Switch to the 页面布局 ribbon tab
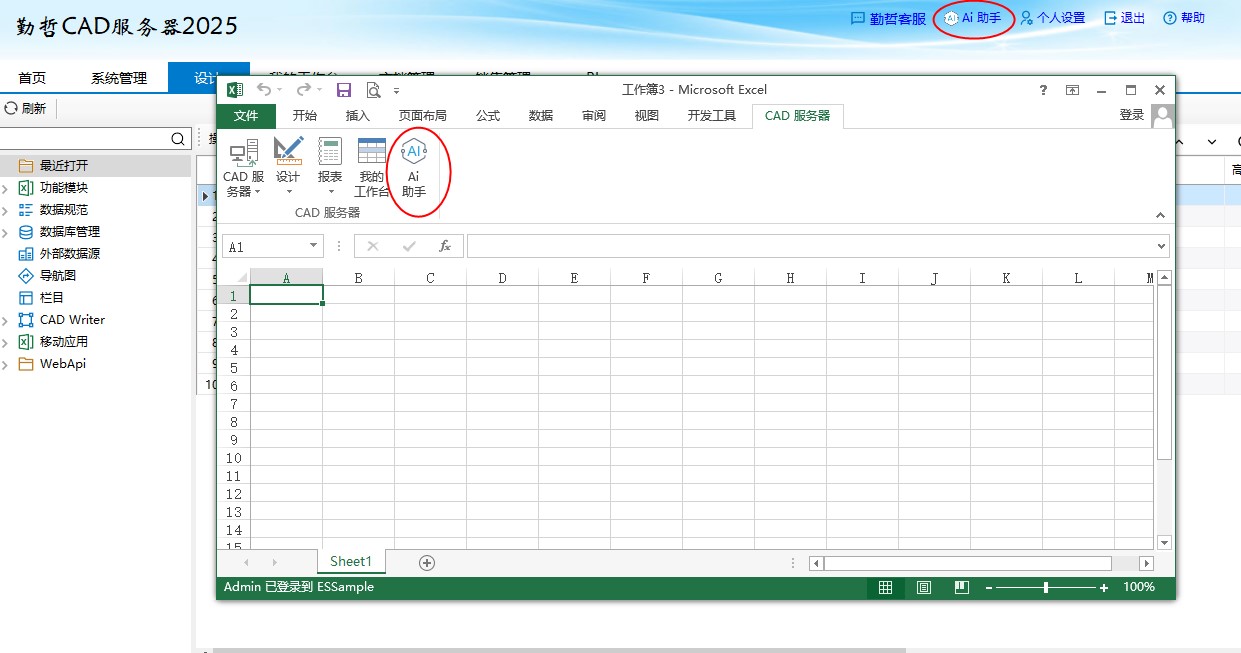Viewport: 1241px width, 653px height. [422, 116]
